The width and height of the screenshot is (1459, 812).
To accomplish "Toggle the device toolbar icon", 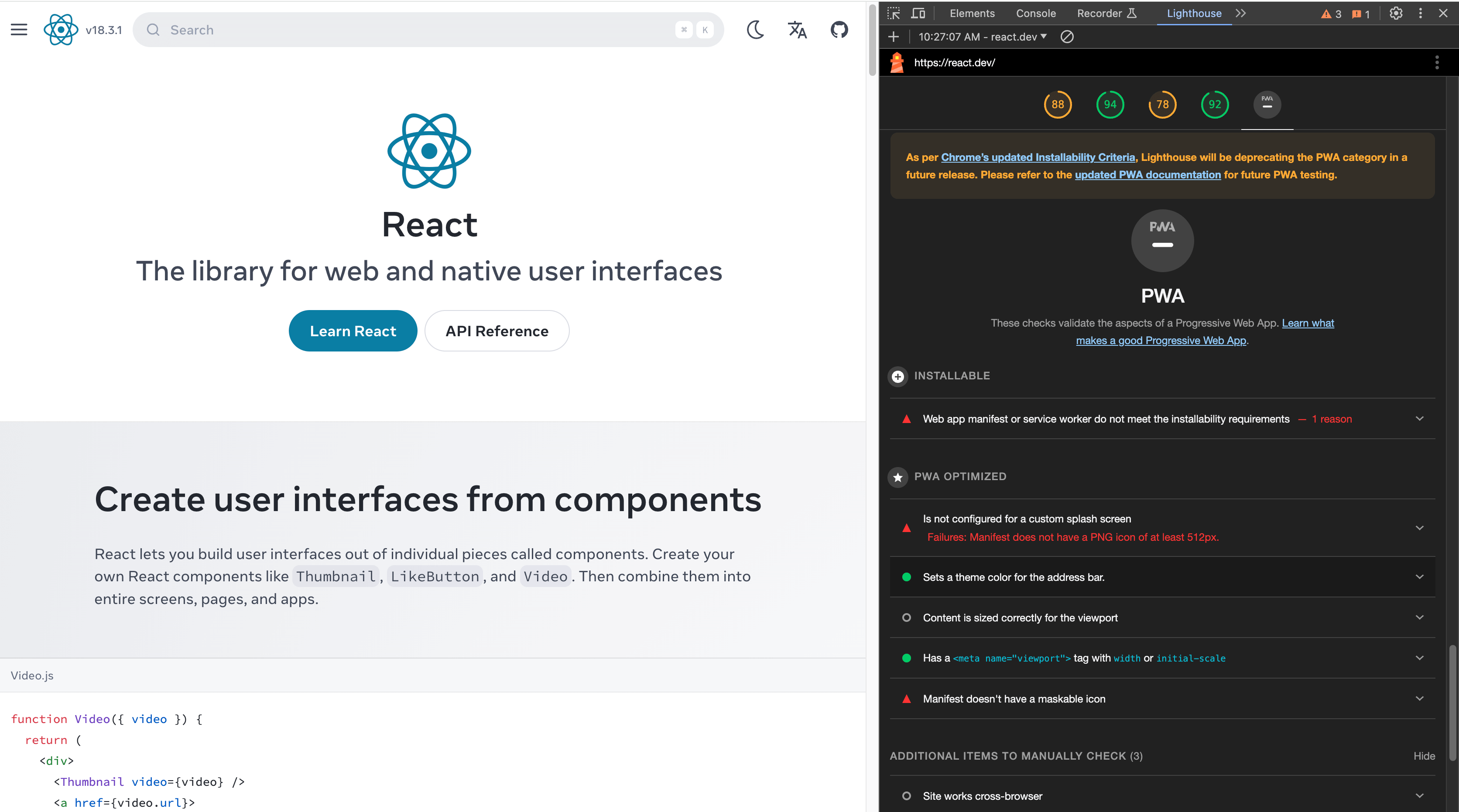I will [918, 14].
